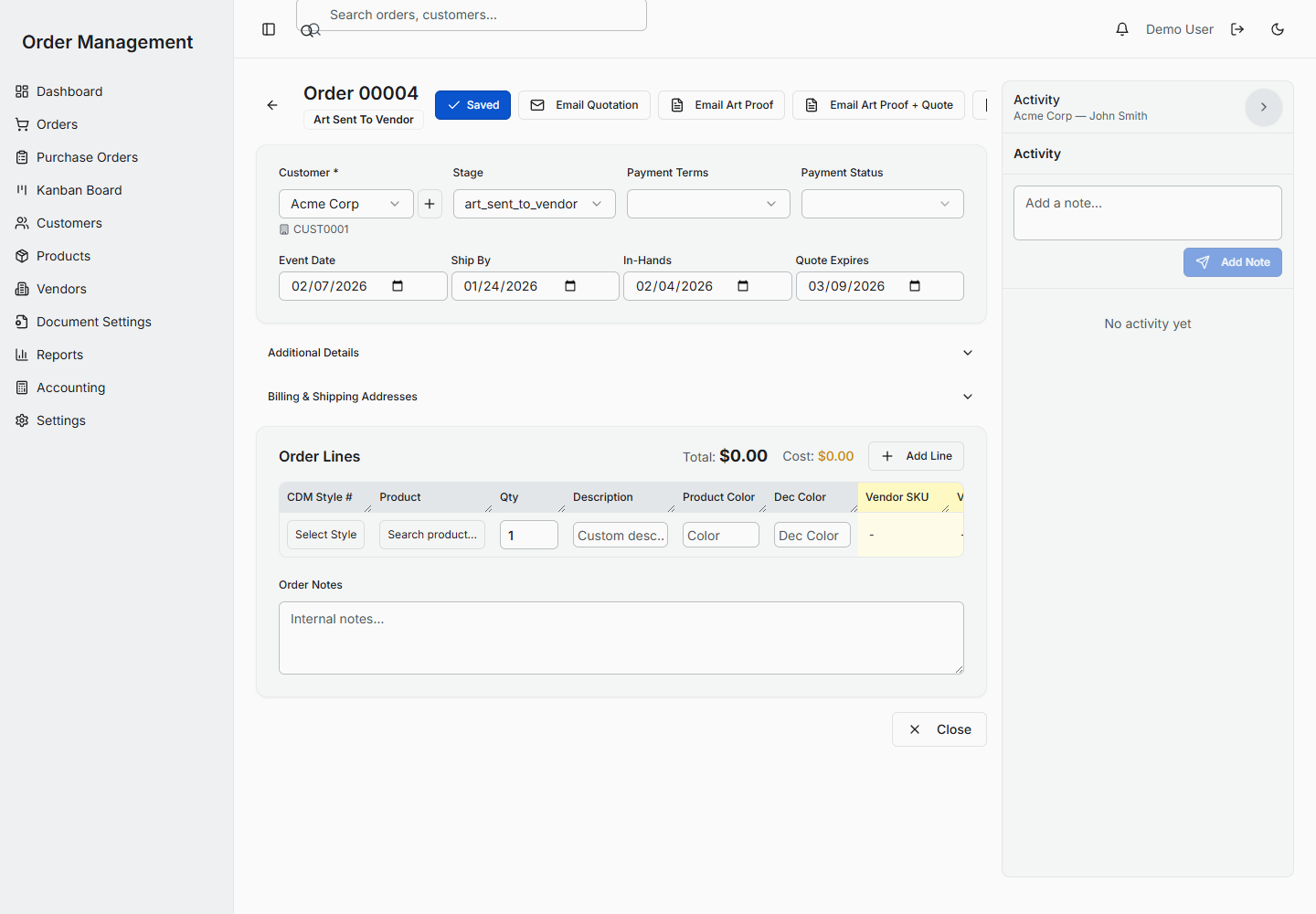Click Email Art Proof + Quote
The height and width of the screenshot is (914, 1316).
pos(878,105)
